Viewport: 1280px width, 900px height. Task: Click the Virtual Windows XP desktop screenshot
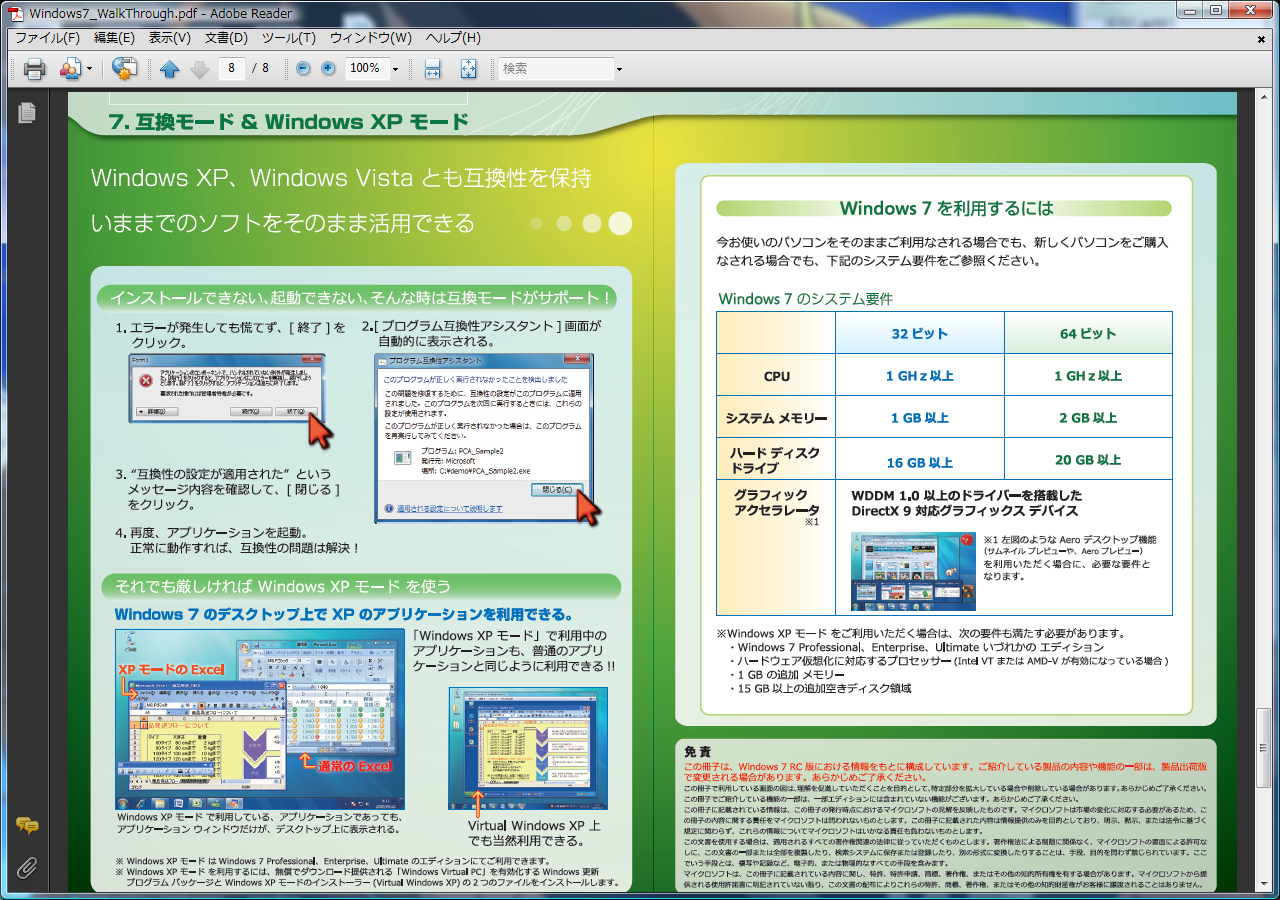coord(528,747)
